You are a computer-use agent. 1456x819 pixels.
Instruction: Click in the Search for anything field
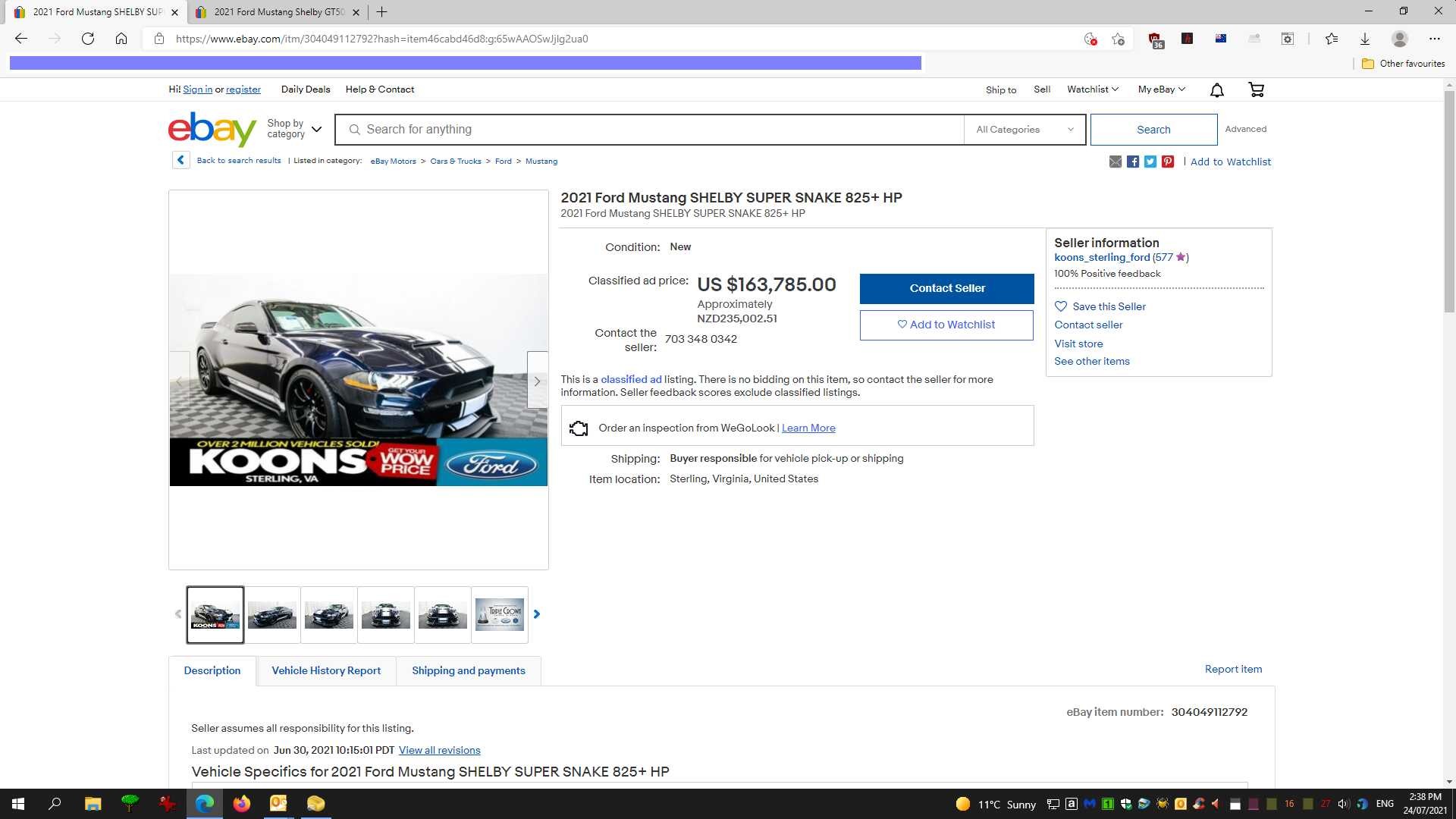click(x=650, y=130)
